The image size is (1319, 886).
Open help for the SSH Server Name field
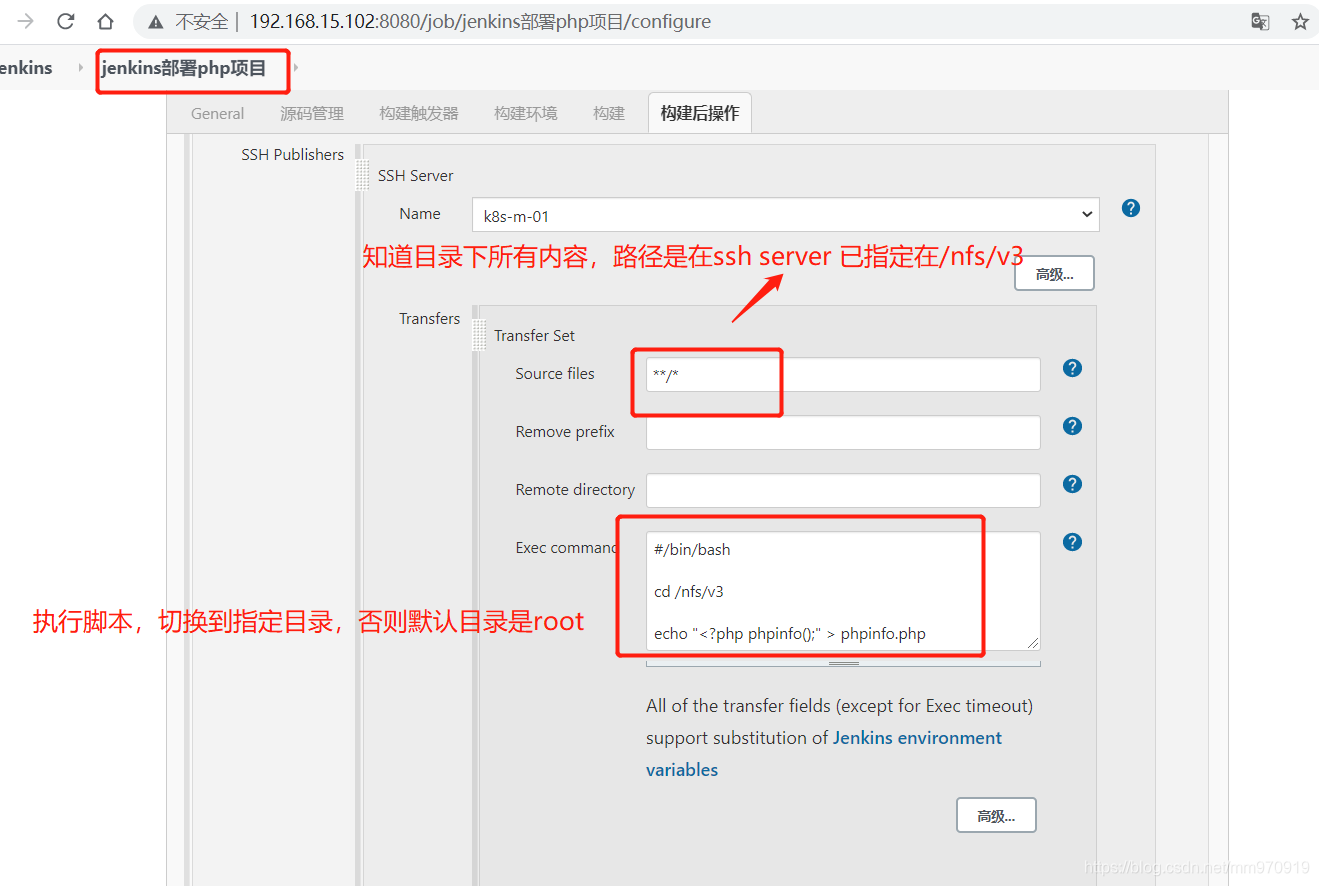(x=1131, y=208)
